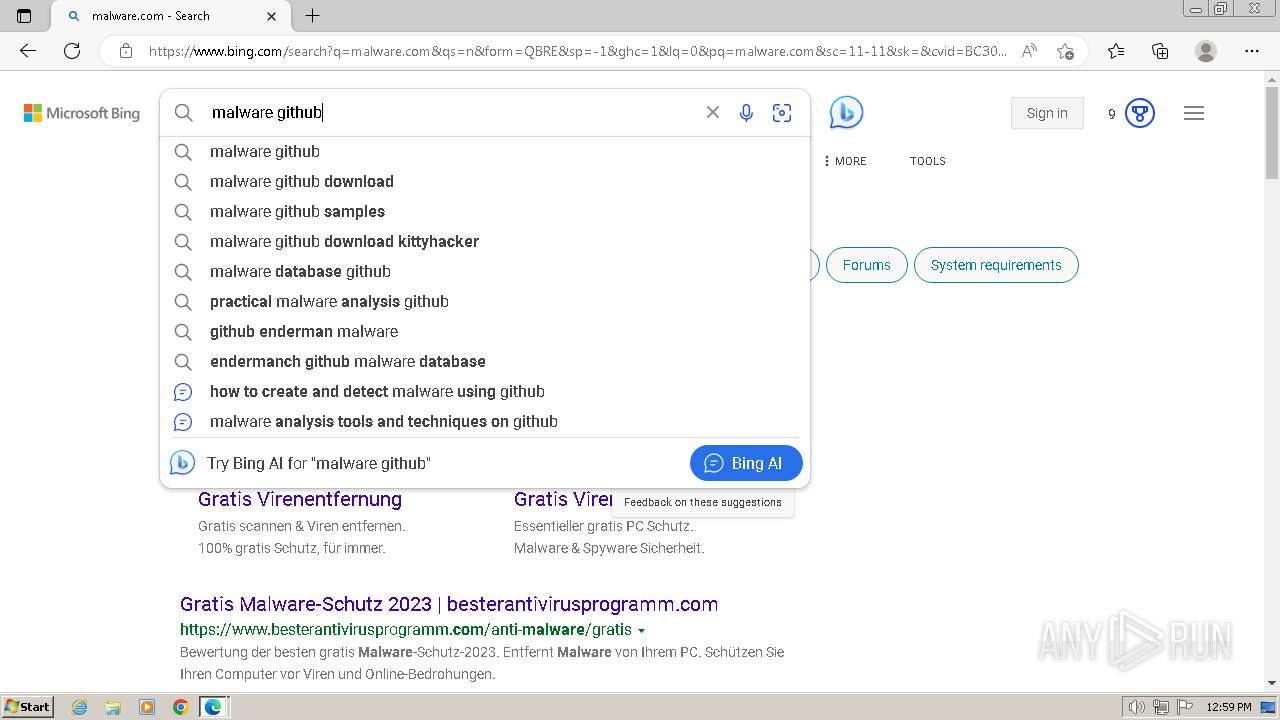Select suggestion 'malware database github'
The width and height of the screenshot is (1280, 720).
485,271
